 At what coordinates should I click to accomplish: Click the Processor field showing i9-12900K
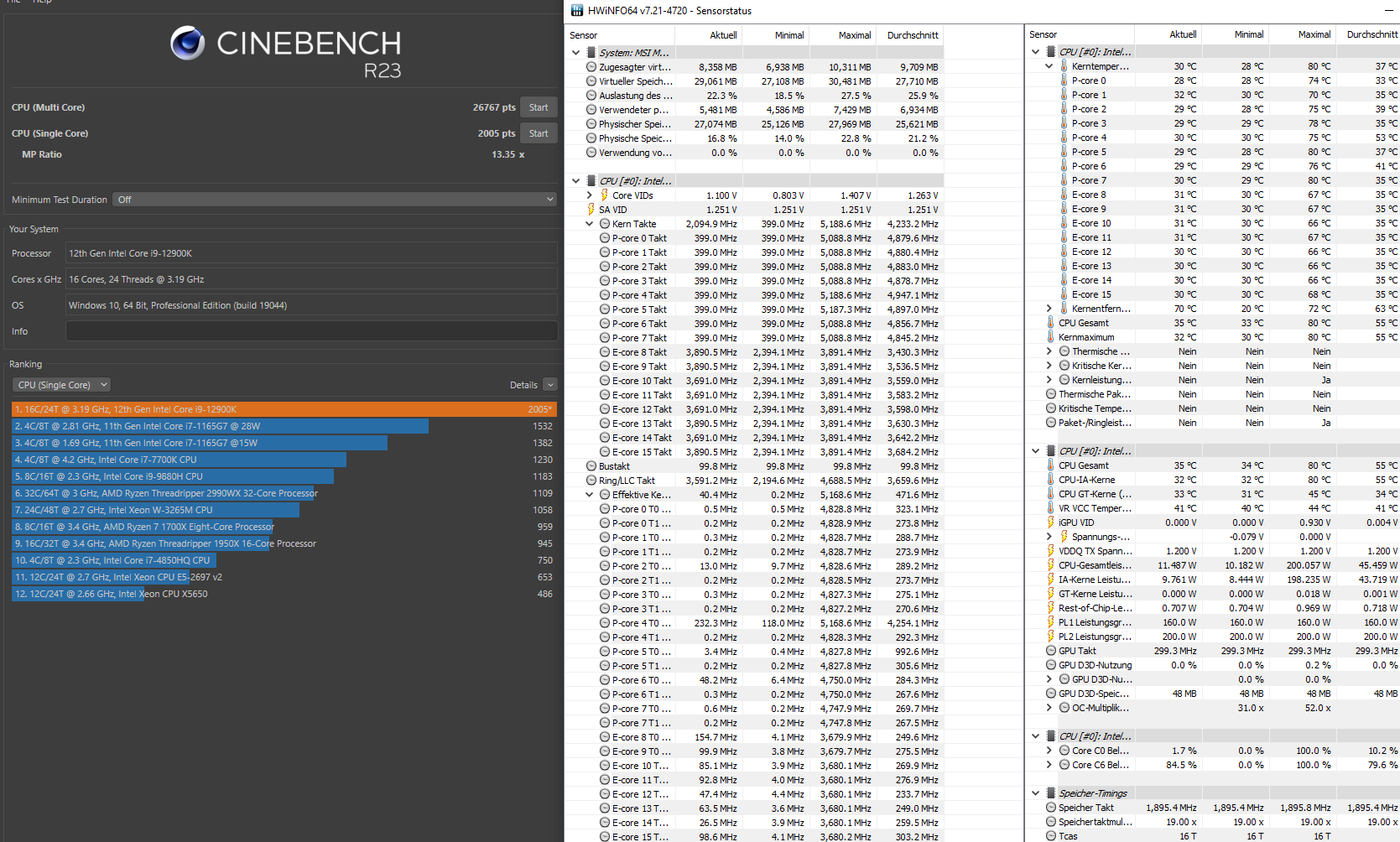311,253
